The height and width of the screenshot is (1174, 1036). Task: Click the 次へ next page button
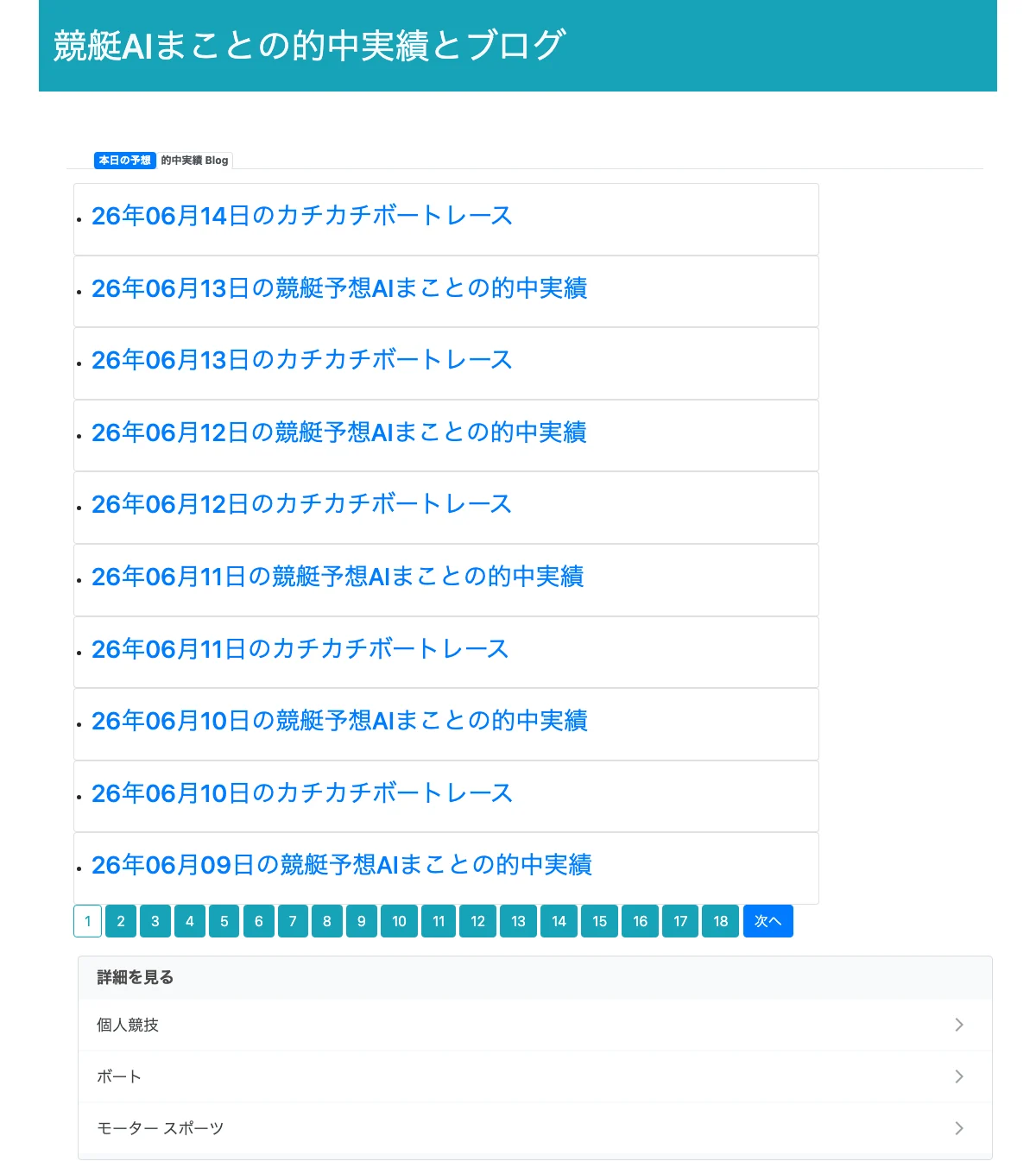768,921
